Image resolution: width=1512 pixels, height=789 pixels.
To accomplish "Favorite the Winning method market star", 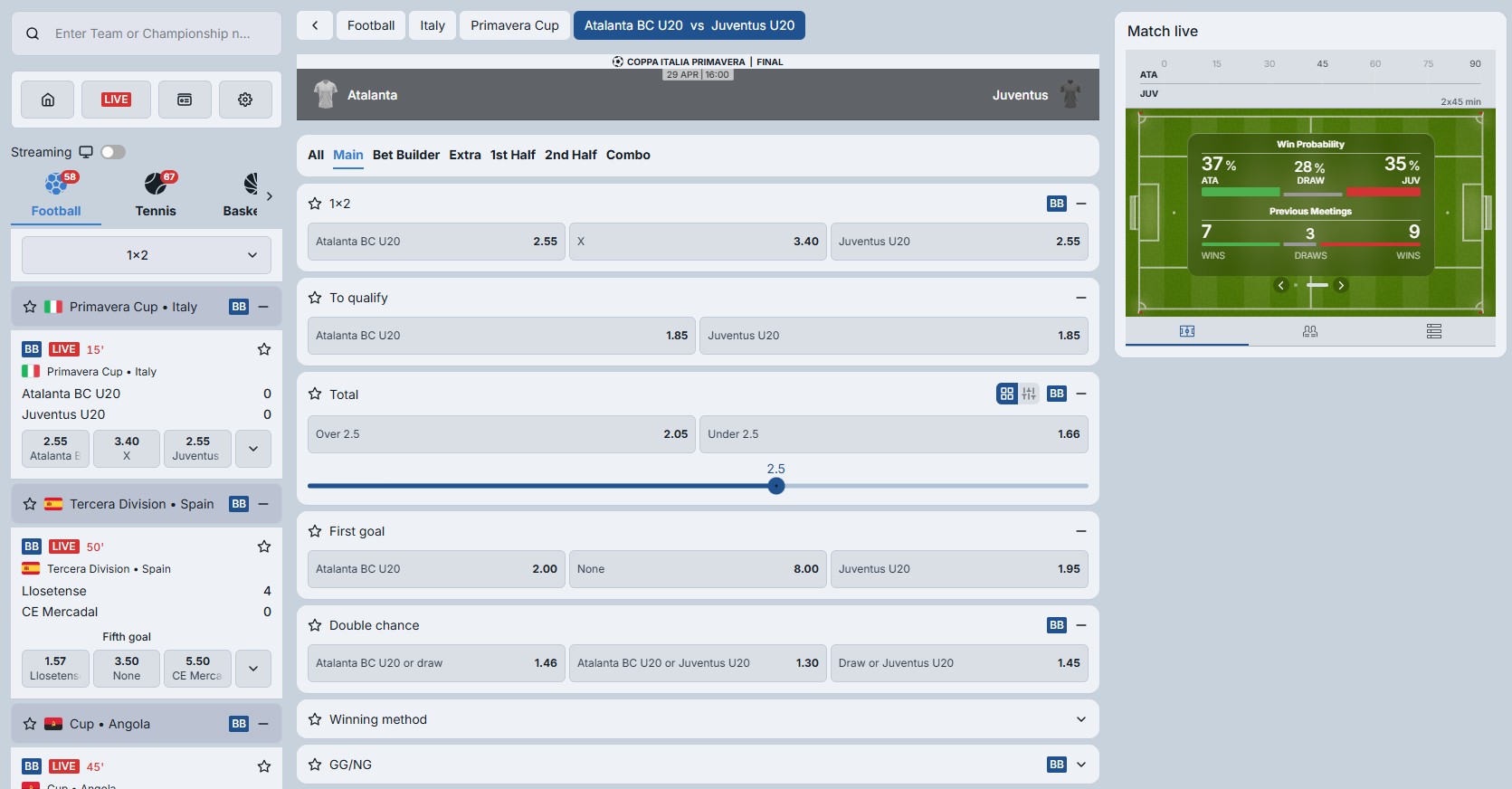I will click(315, 719).
